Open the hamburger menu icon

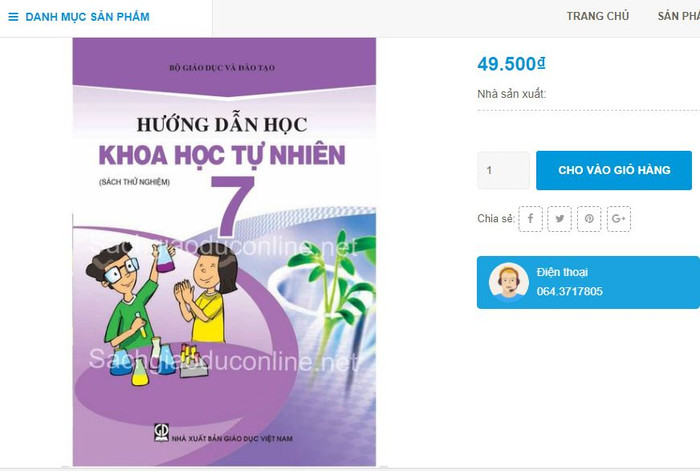click(13, 17)
